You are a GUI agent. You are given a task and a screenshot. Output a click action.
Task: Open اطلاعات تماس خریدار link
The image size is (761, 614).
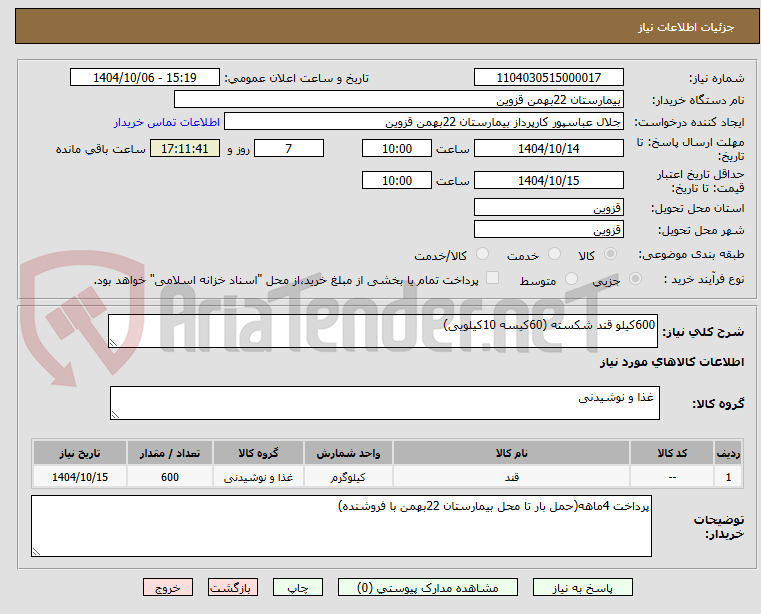[167, 122]
